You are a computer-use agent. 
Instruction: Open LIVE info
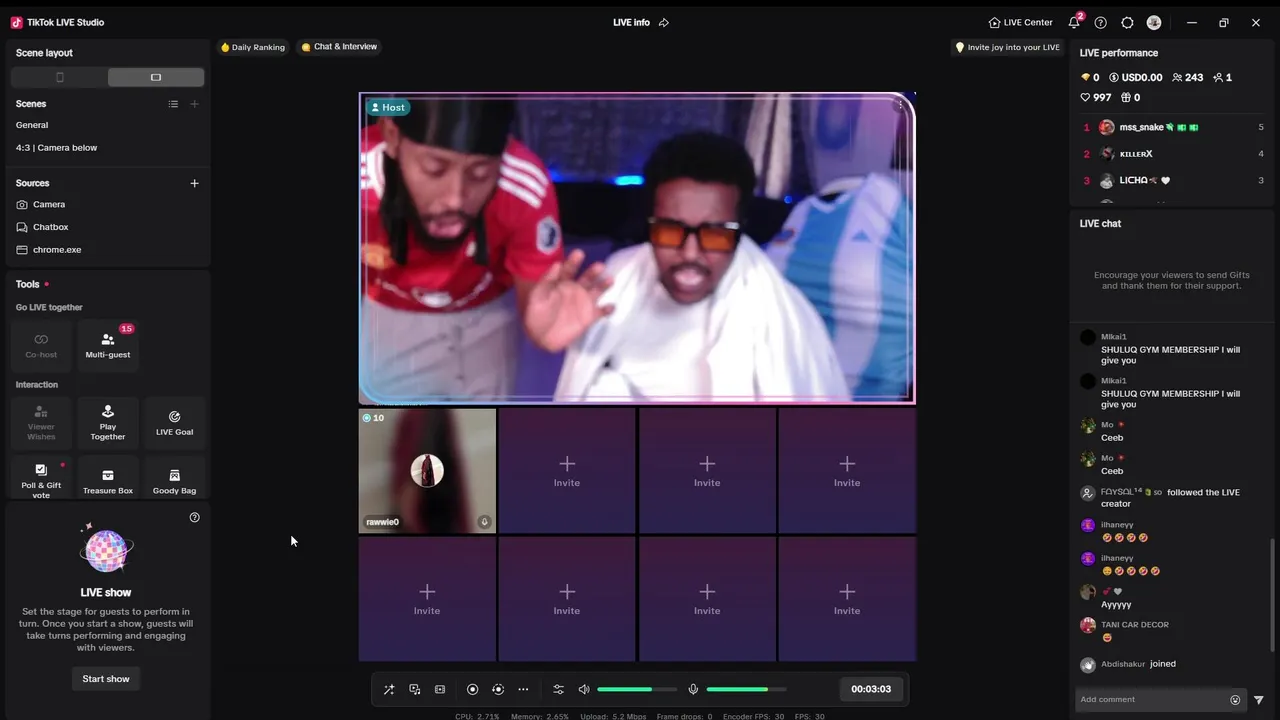631,22
